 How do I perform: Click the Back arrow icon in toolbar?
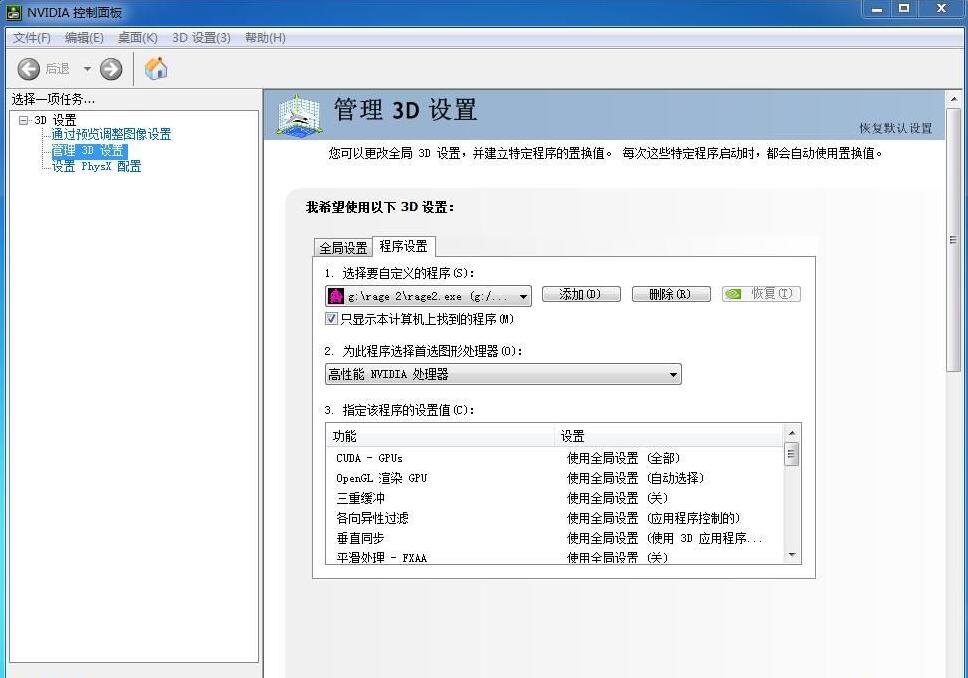click(28, 69)
